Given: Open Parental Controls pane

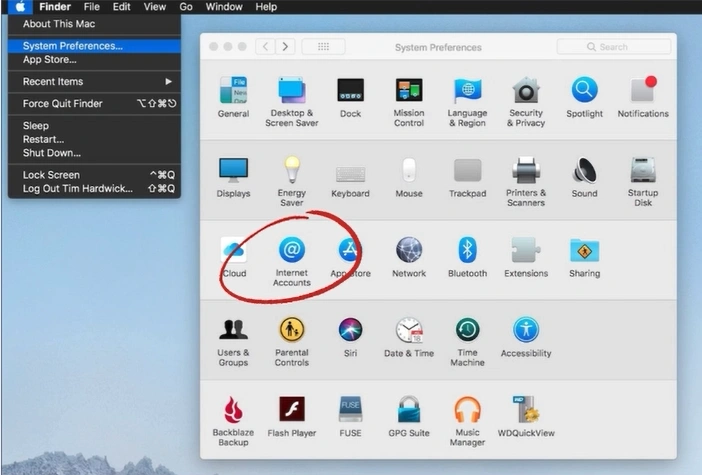Looking at the screenshot, I should point(291,342).
